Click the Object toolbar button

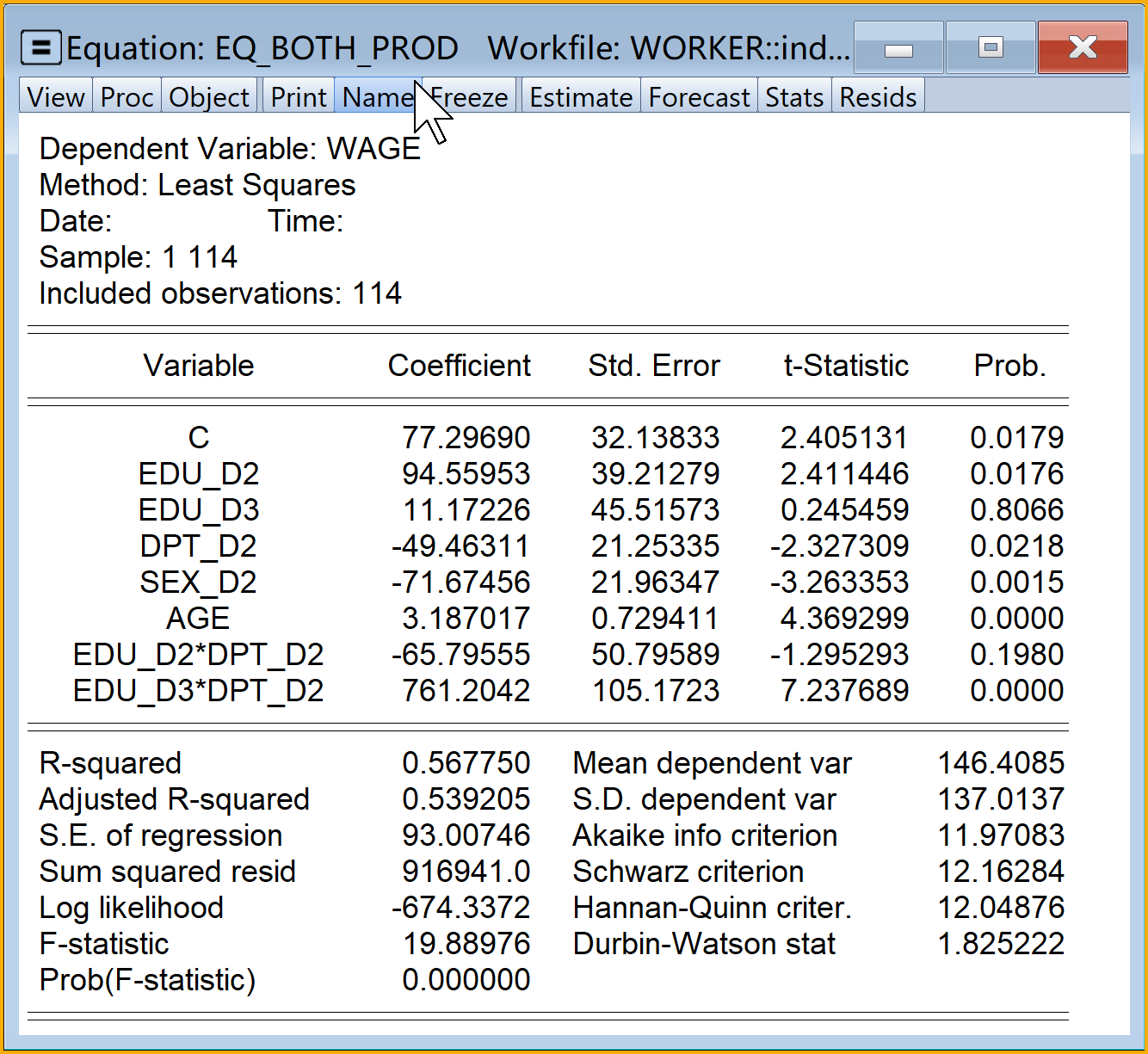click(x=209, y=97)
